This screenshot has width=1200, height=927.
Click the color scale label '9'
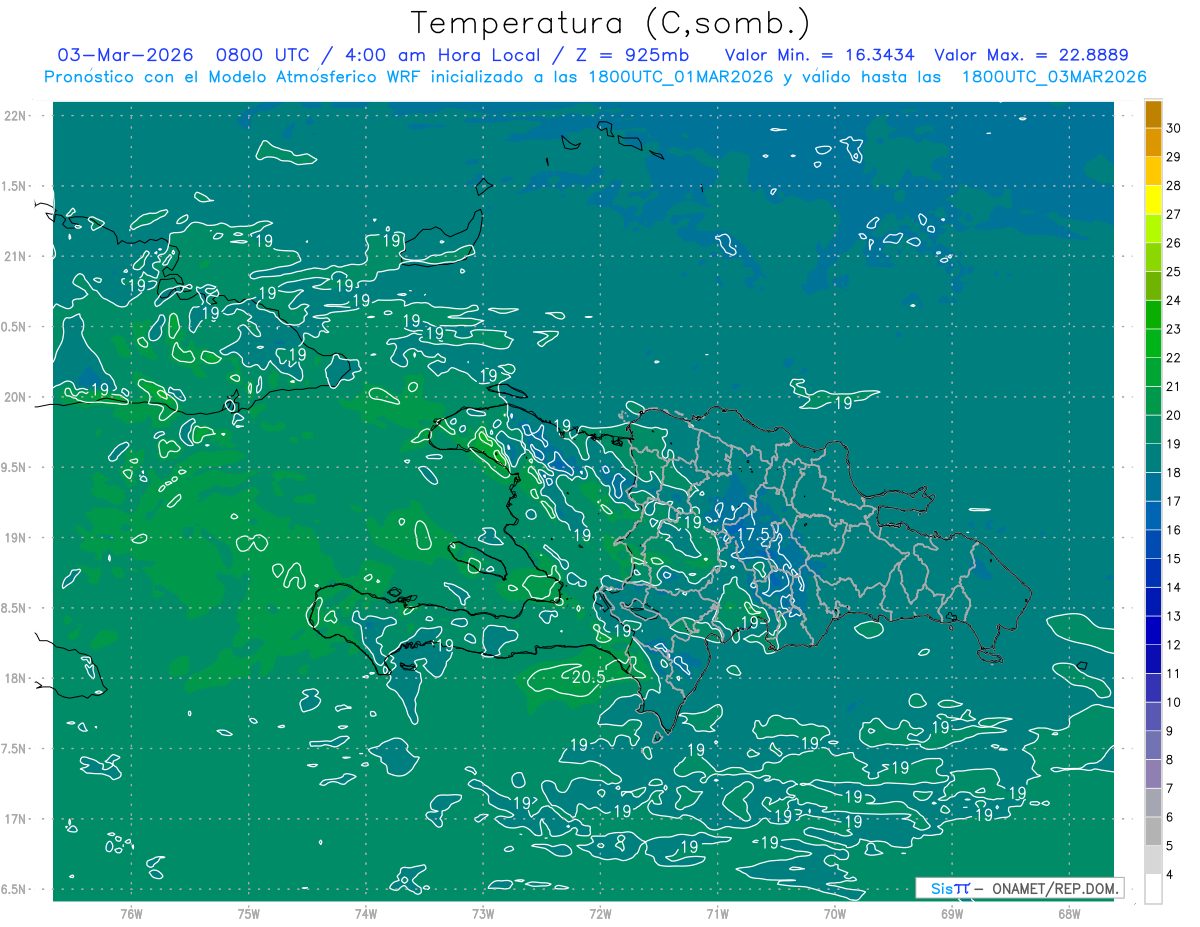1170,731
